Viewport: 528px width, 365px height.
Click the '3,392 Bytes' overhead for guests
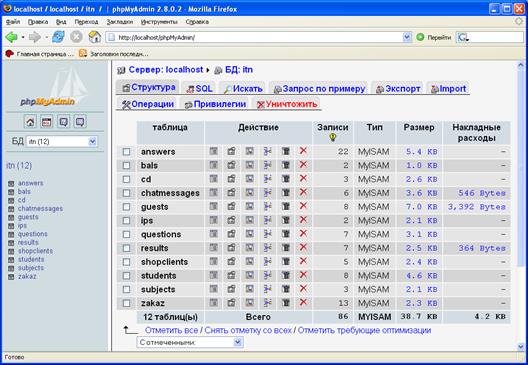[x=476, y=207]
